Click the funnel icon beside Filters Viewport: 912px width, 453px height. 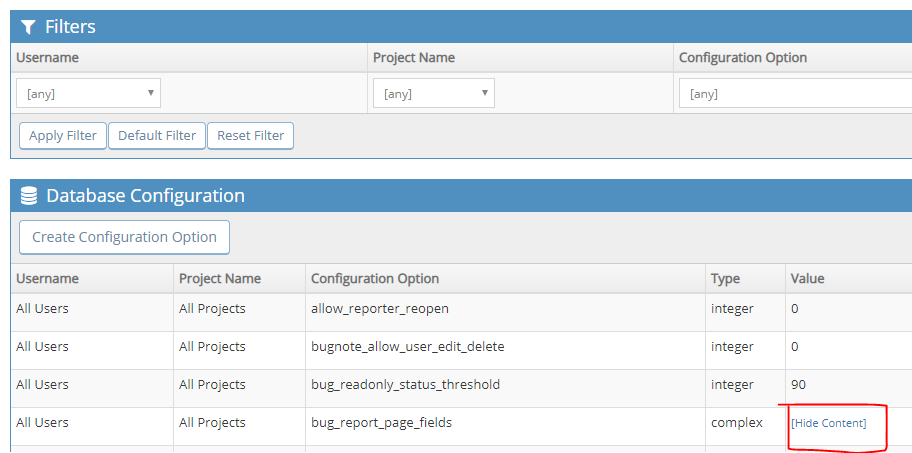29,27
